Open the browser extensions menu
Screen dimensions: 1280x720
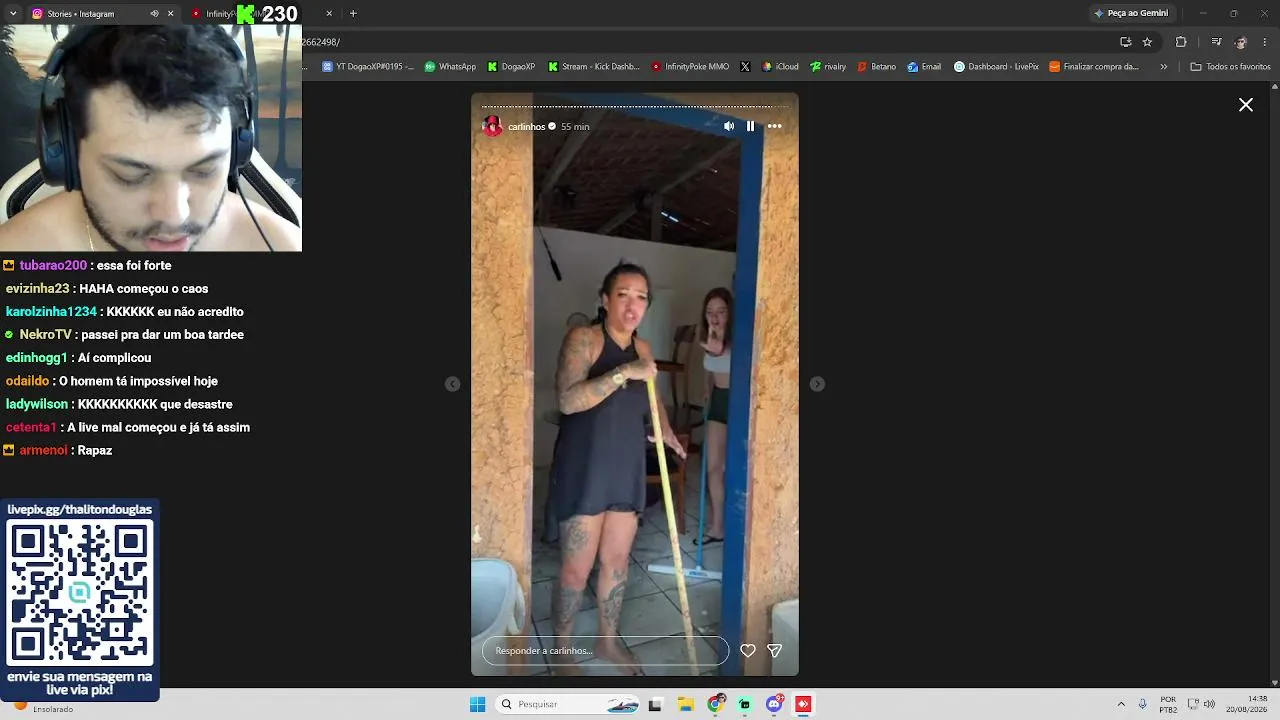pyautogui.click(x=1181, y=42)
